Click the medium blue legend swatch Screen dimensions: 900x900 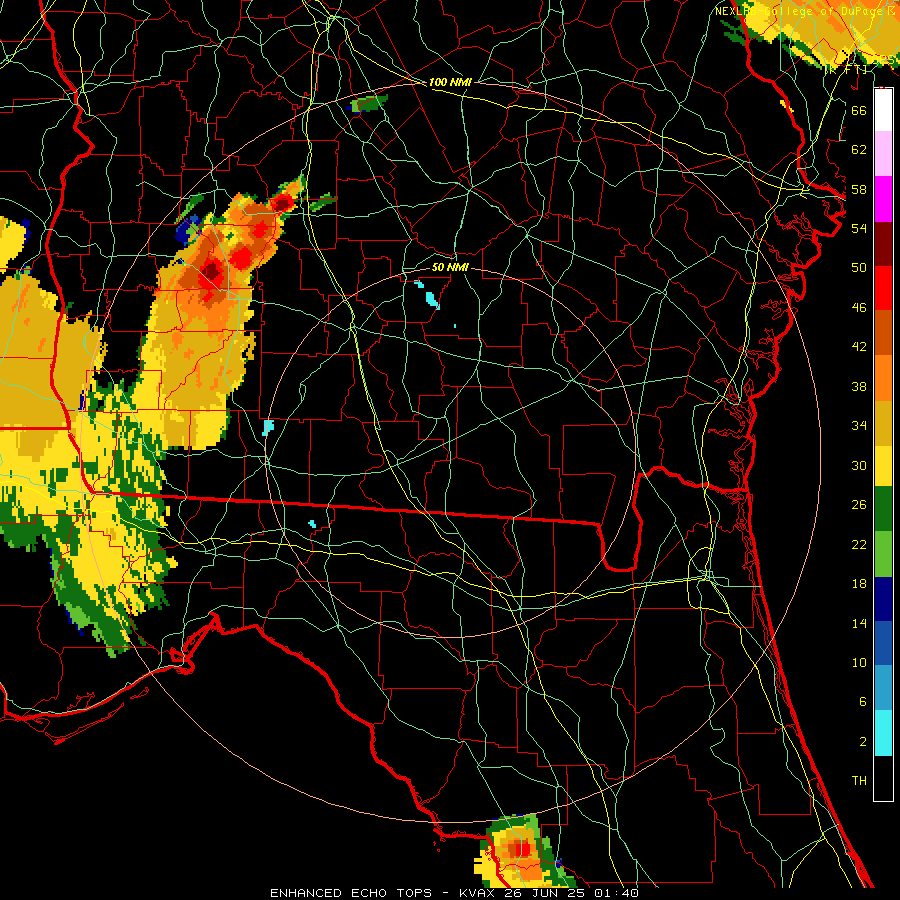tap(883, 643)
